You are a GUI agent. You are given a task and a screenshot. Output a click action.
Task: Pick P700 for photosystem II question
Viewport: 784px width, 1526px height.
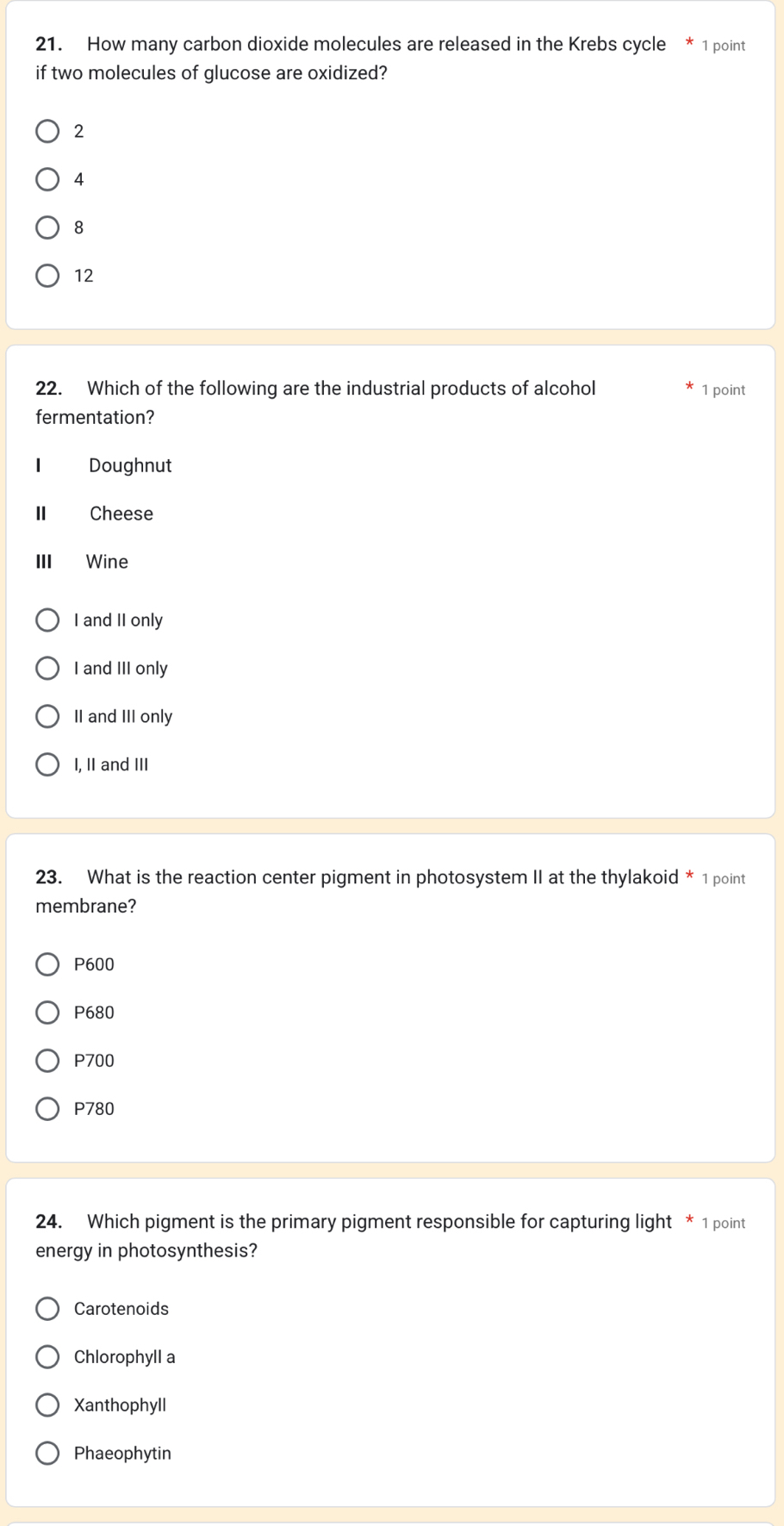point(47,1062)
